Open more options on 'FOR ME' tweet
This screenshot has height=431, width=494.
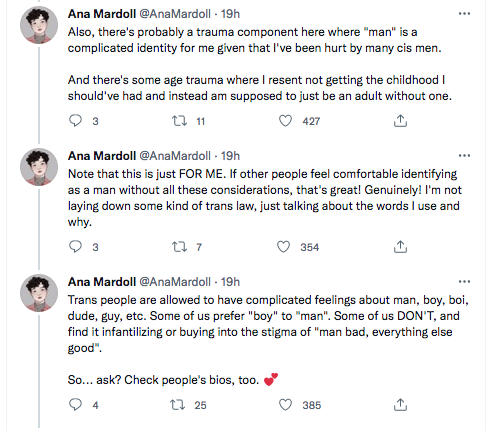(464, 156)
